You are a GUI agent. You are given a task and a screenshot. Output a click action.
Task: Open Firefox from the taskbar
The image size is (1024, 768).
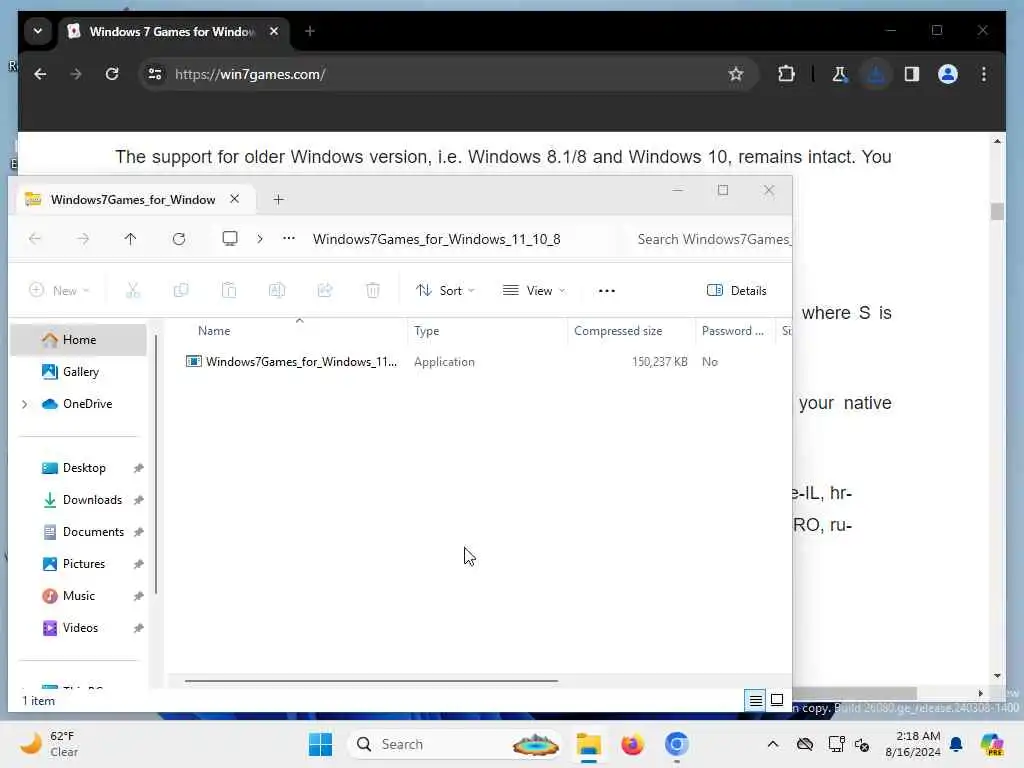pos(632,744)
